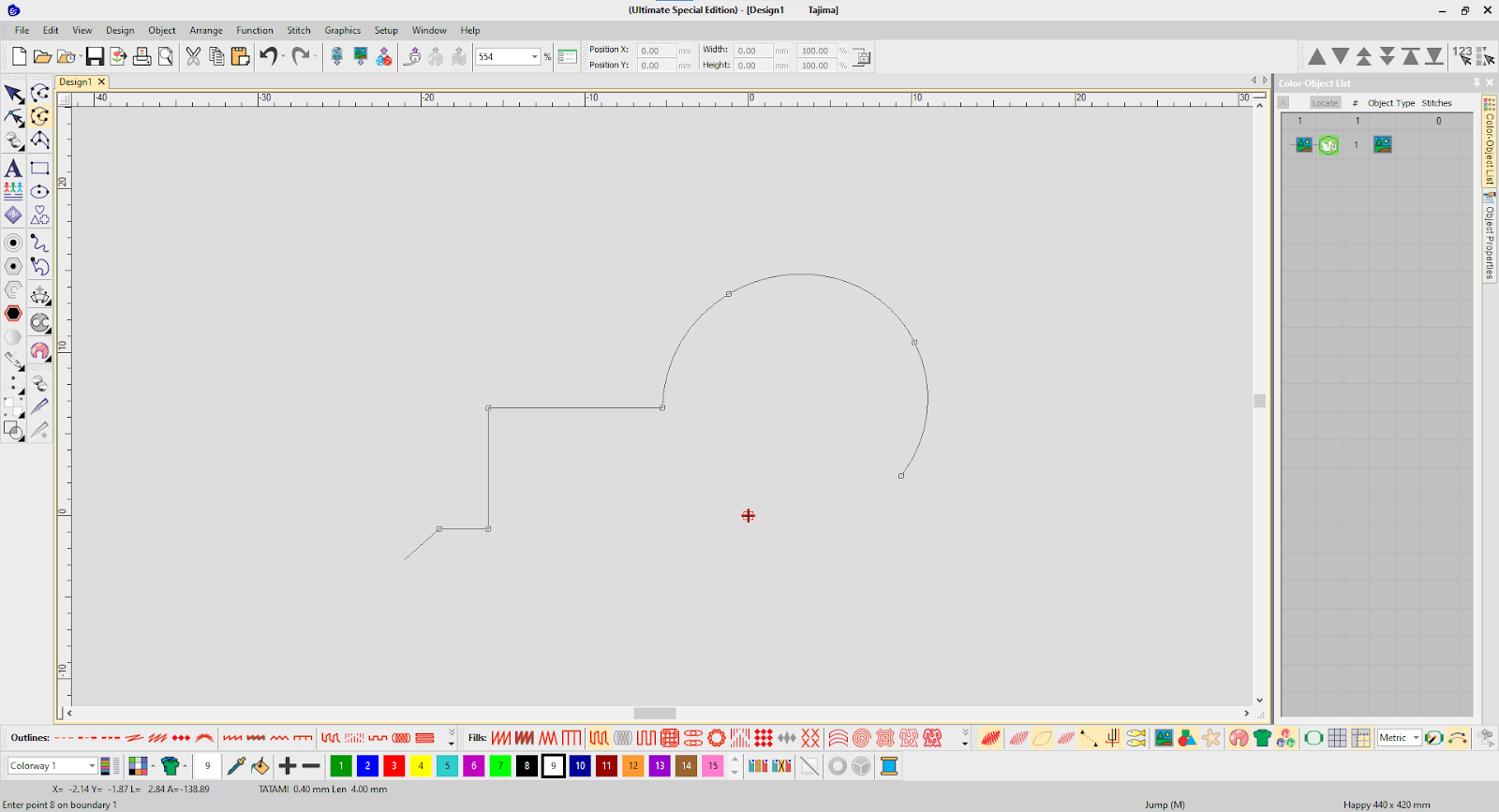Click the Width input field

tap(753, 51)
